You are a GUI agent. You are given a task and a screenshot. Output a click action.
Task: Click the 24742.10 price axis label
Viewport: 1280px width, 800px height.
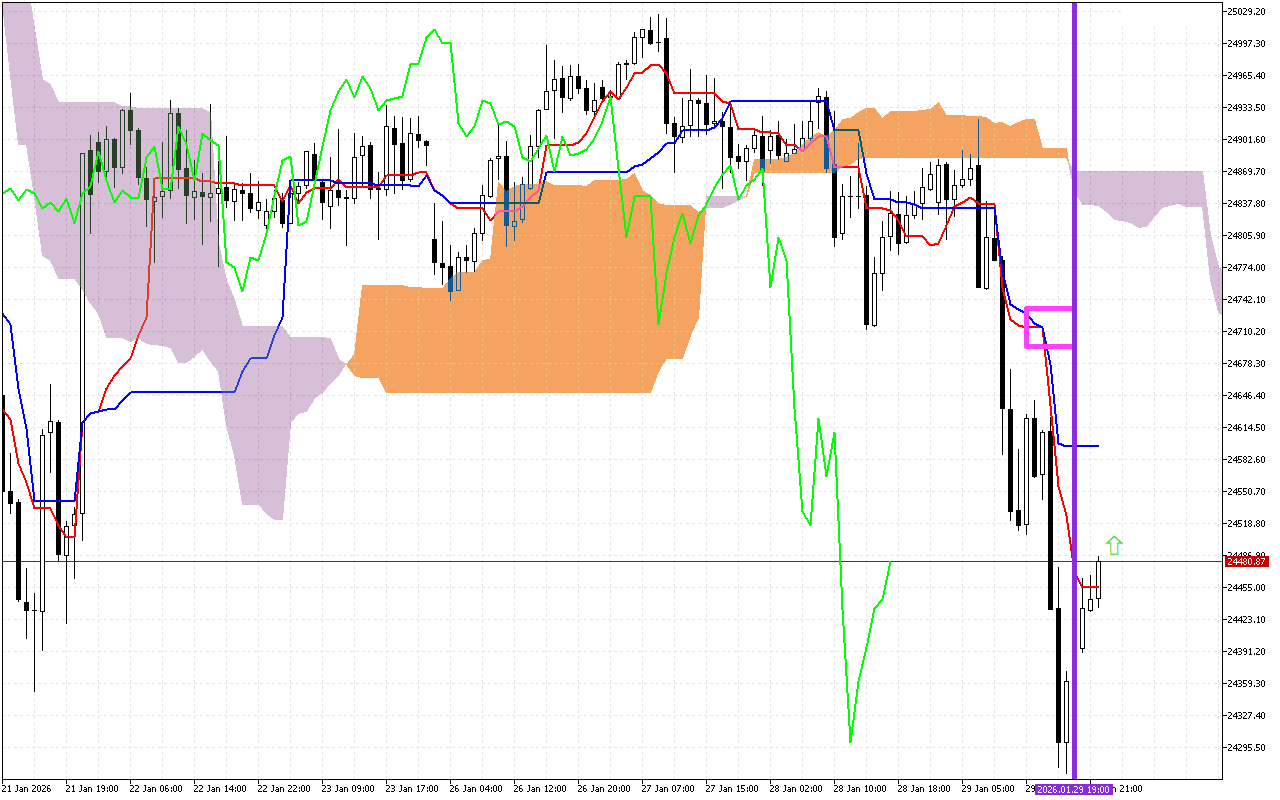[1246, 300]
